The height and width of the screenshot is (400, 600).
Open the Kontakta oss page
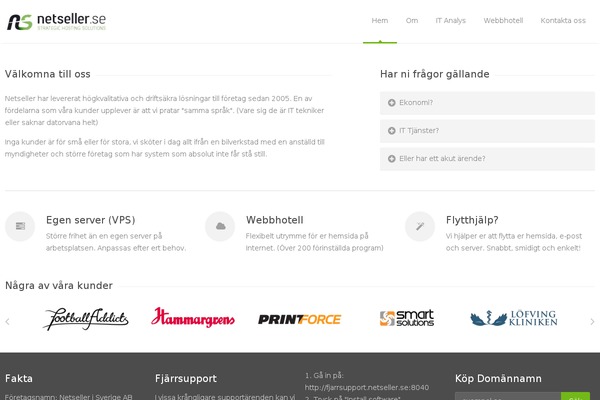coord(563,21)
